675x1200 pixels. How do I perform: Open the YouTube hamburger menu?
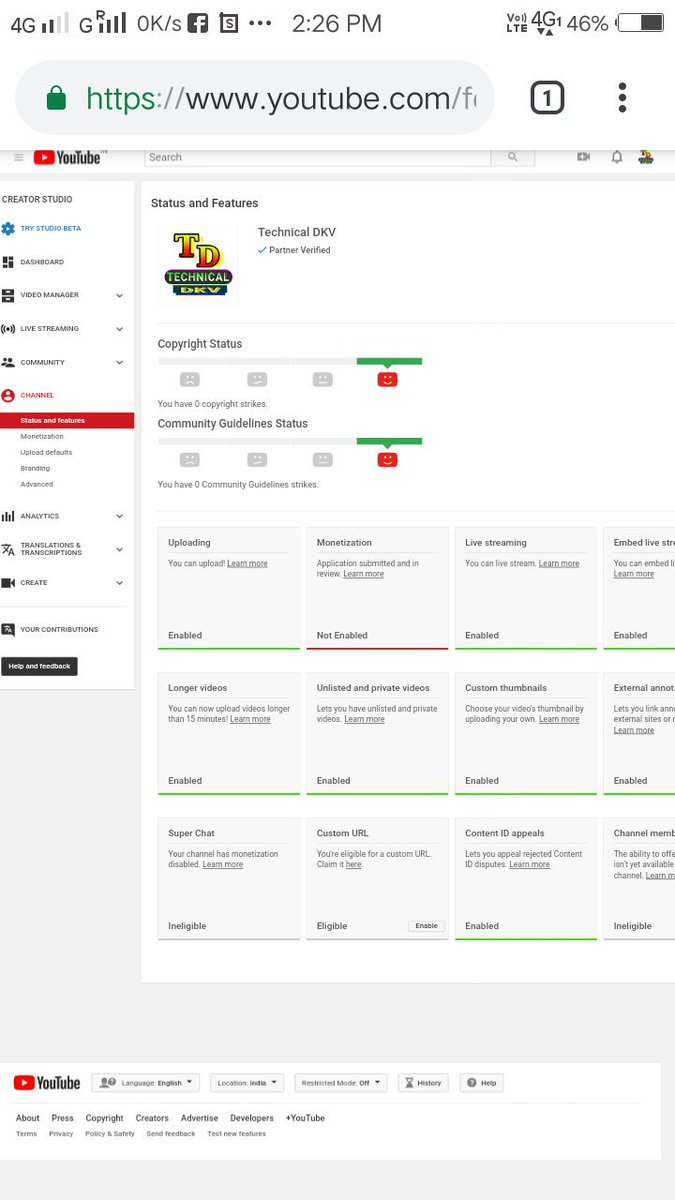click(19, 158)
